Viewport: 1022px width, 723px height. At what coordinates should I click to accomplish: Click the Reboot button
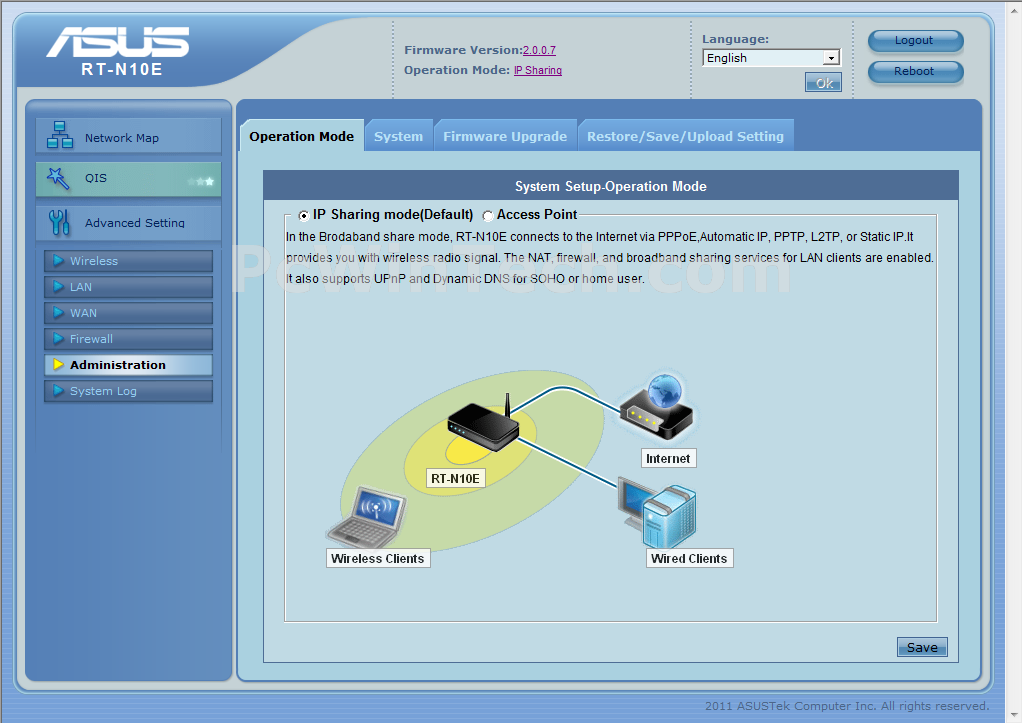click(915, 72)
